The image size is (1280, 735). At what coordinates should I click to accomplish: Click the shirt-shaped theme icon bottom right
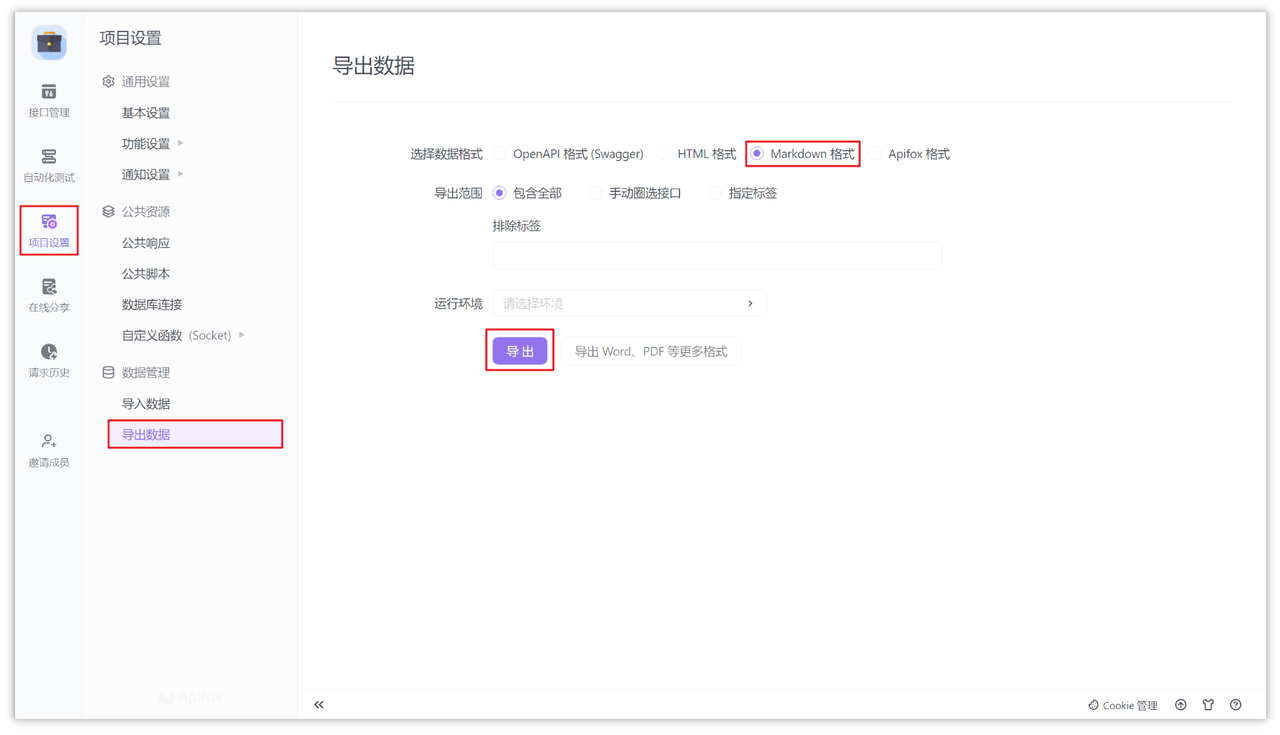tap(1208, 704)
